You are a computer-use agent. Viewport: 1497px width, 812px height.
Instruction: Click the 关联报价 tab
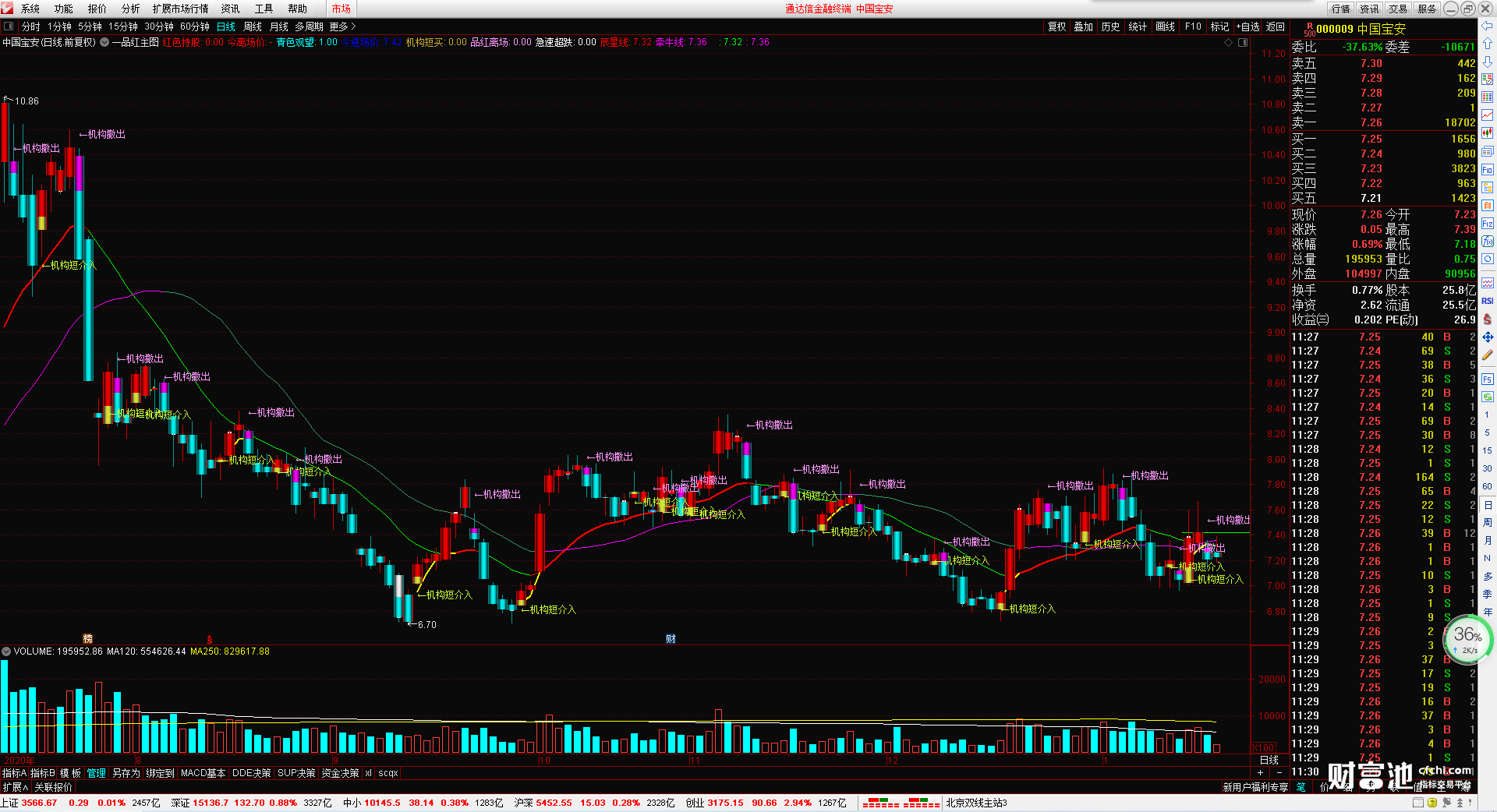coord(53,788)
